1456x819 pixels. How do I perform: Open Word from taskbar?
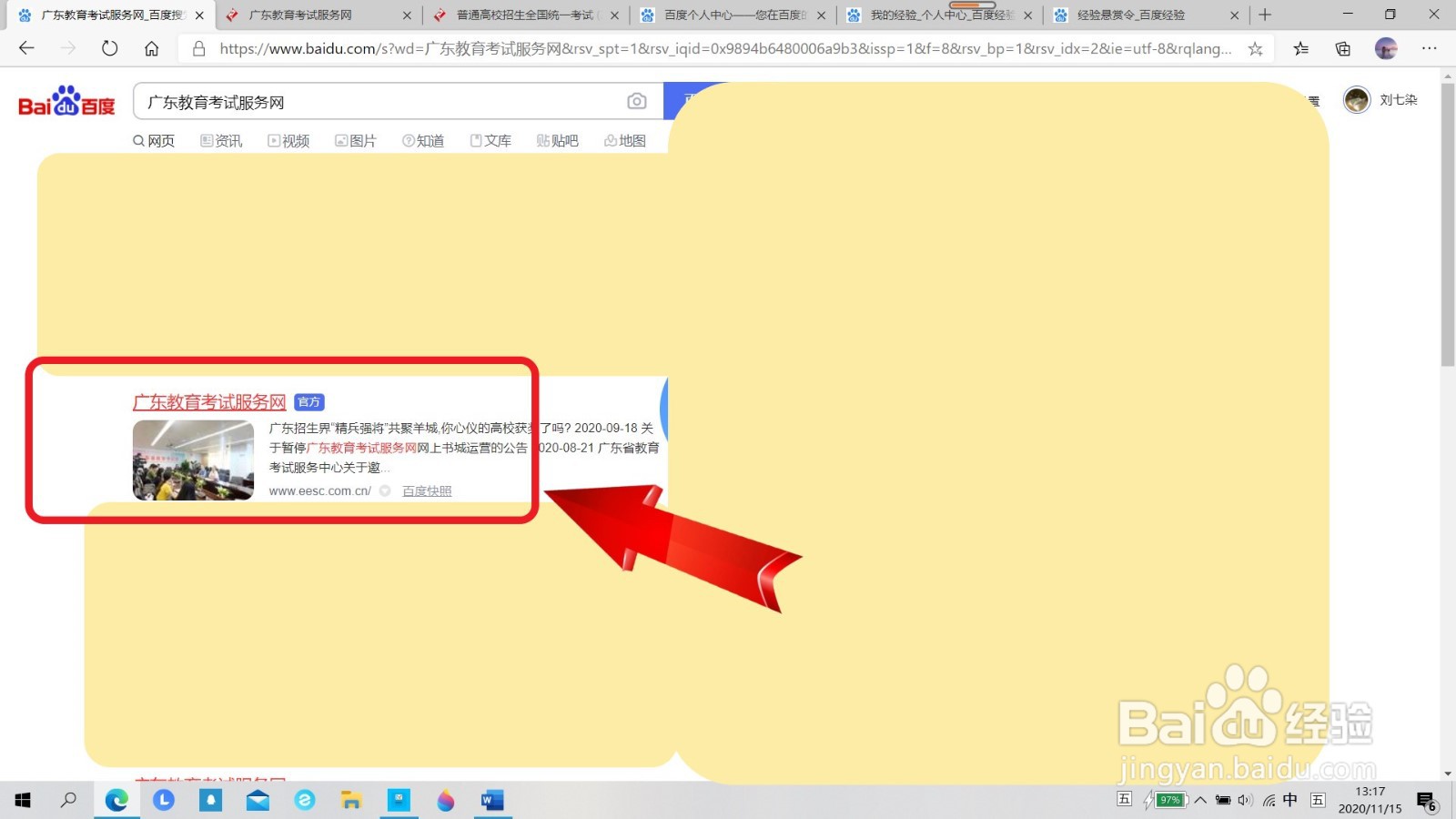[492, 800]
